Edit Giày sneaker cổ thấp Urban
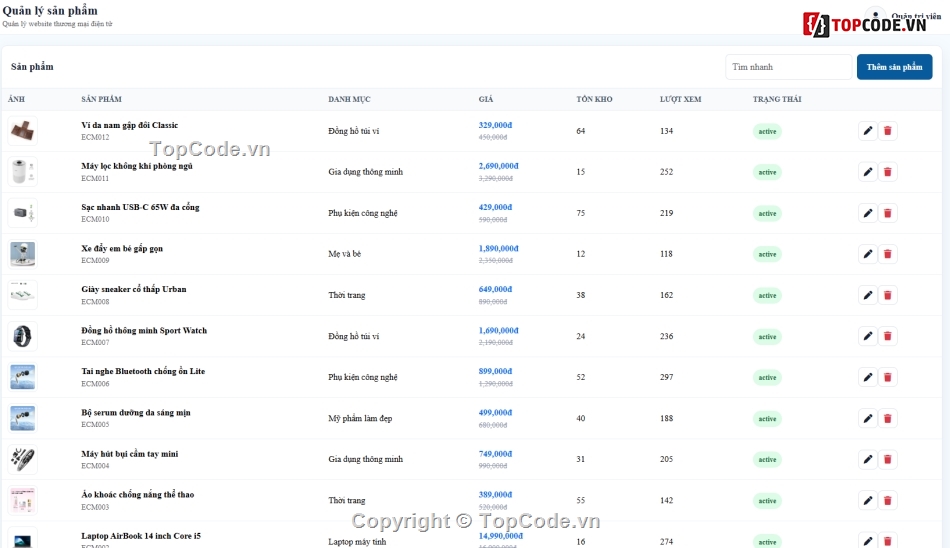 click(868, 295)
